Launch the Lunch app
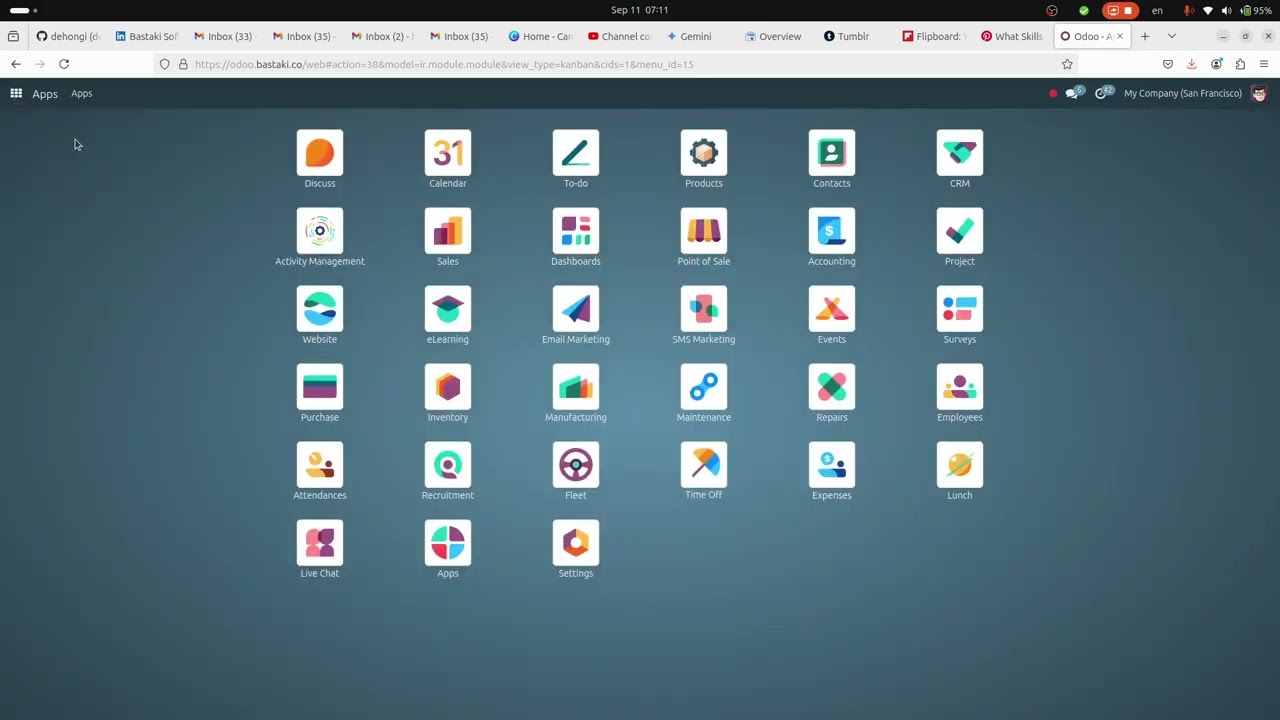The image size is (1280, 720). click(960, 465)
